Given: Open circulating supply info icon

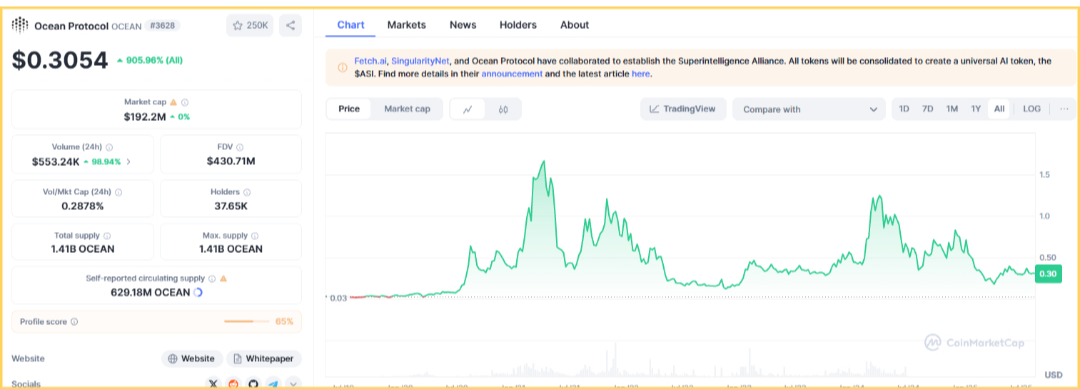Looking at the screenshot, I should click(212, 279).
